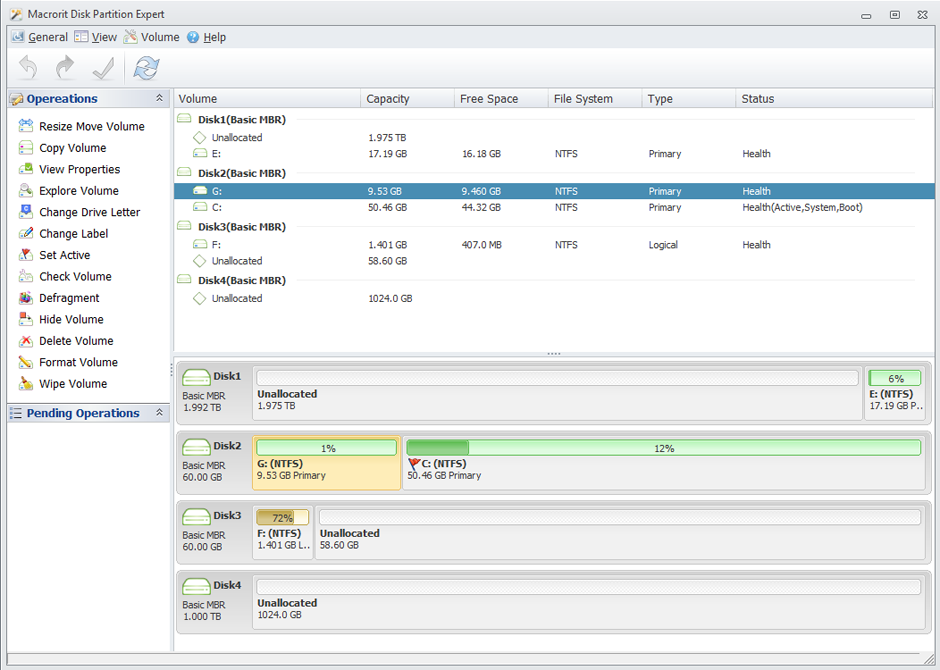This screenshot has width=940, height=670.
Task: Select Disk4 Unallocated 1024.0 GB block
Action: (x=588, y=602)
